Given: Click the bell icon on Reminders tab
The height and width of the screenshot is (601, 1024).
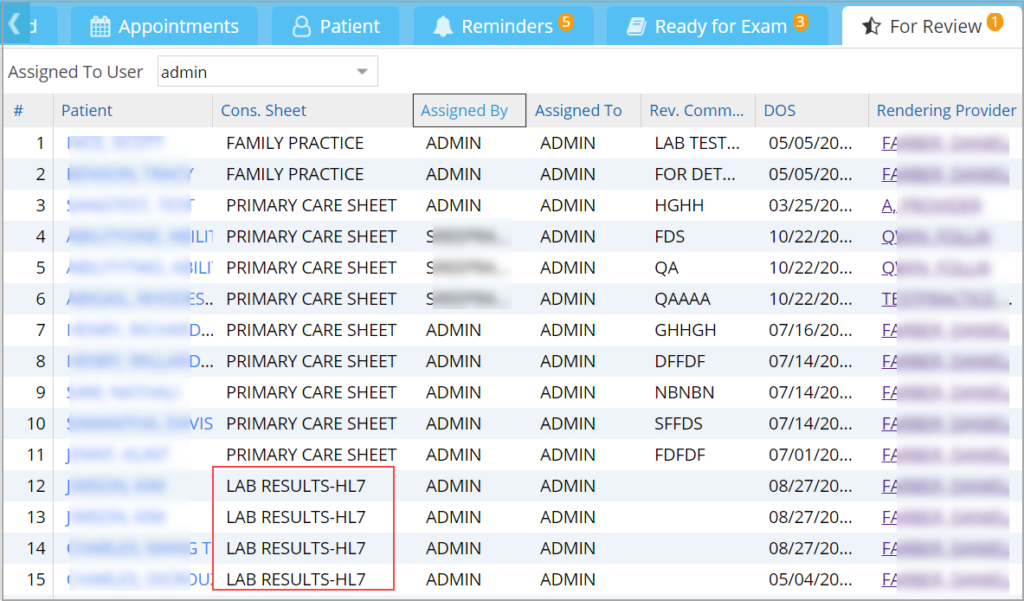Looking at the screenshot, I should pos(443,27).
